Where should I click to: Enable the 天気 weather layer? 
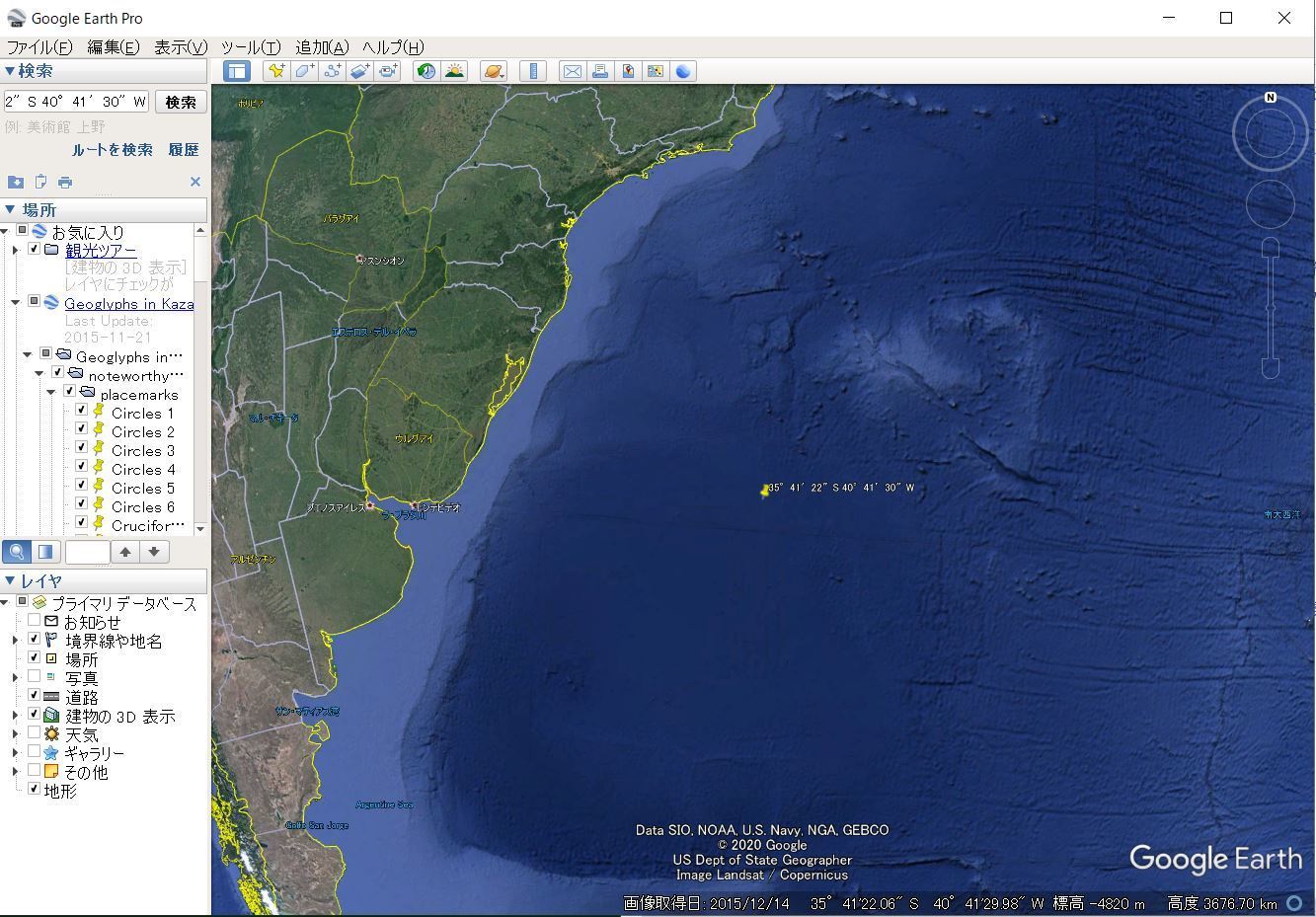[34, 733]
